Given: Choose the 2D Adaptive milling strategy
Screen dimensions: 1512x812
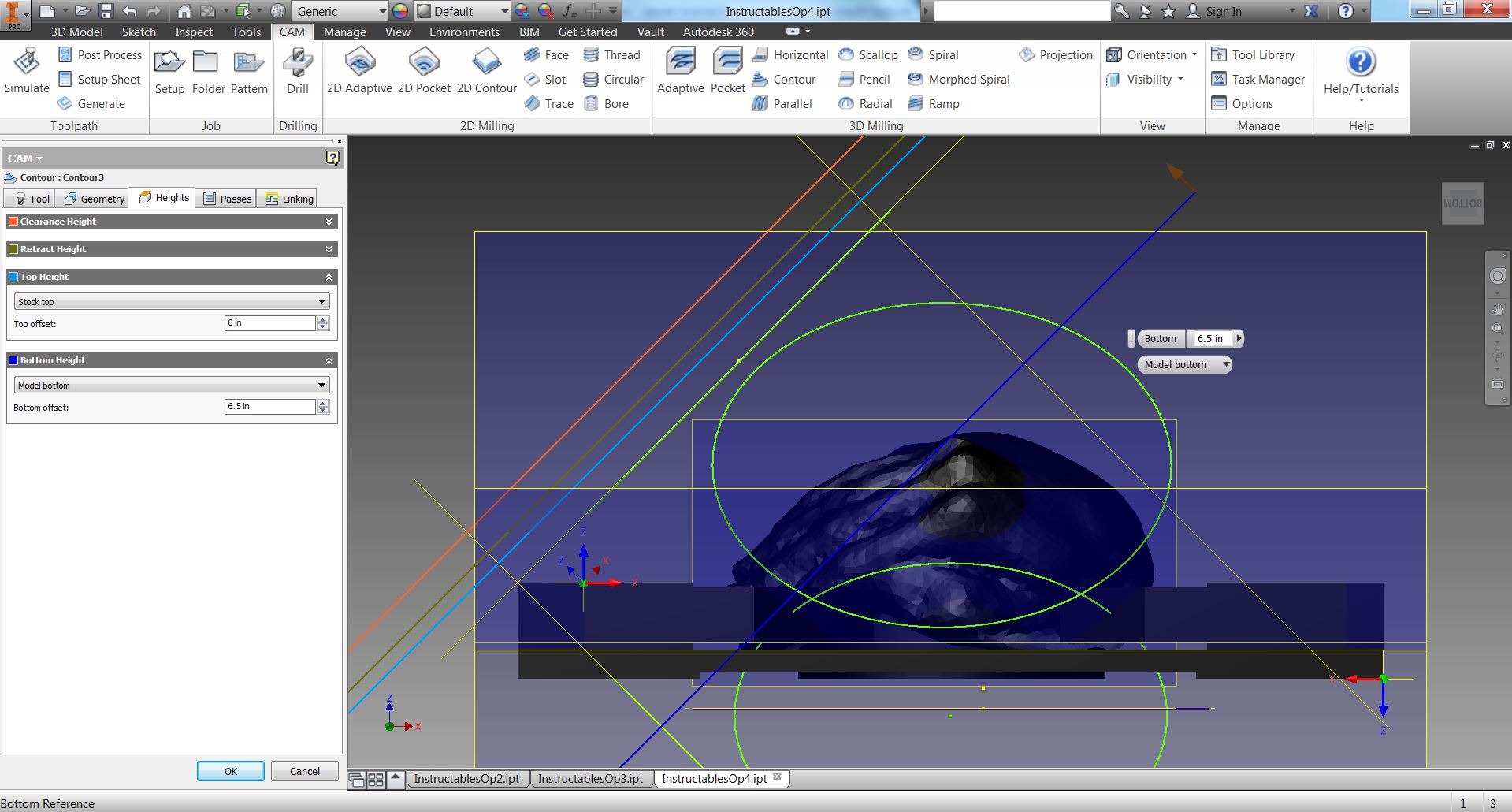Looking at the screenshot, I should (x=359, y=71).
